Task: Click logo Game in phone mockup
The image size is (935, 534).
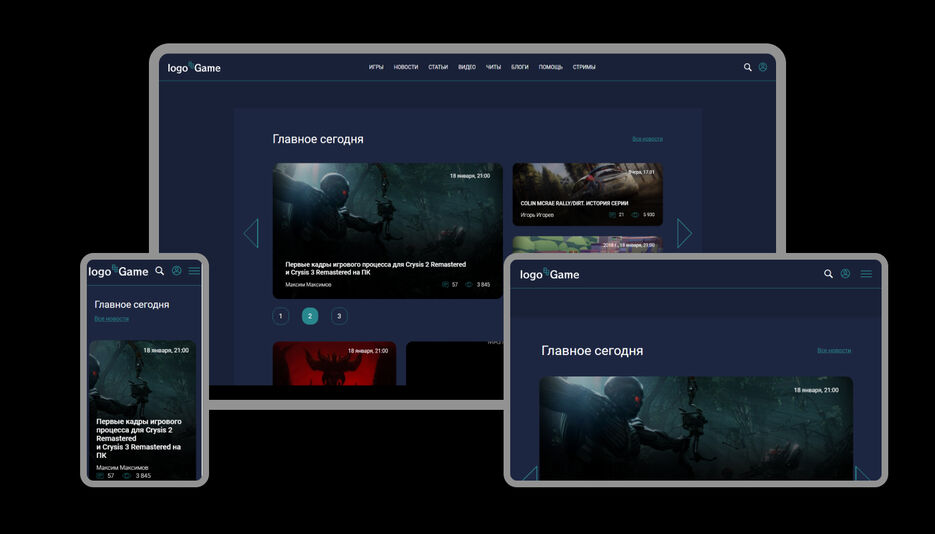Action: click(x=118, y=271)
